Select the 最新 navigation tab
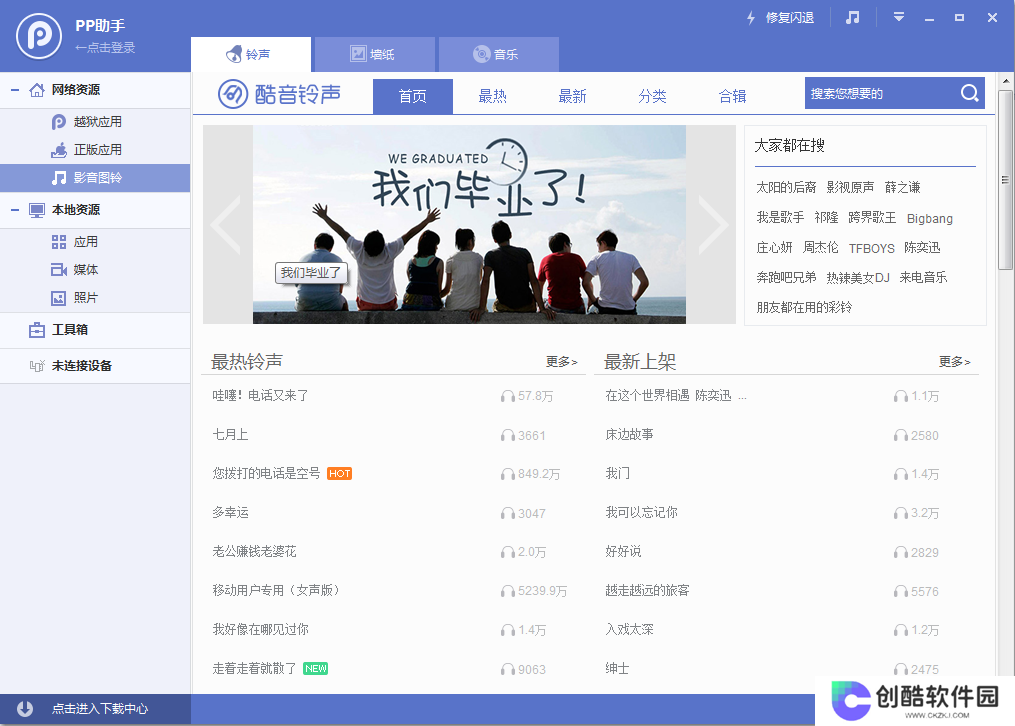 (572, 96)
